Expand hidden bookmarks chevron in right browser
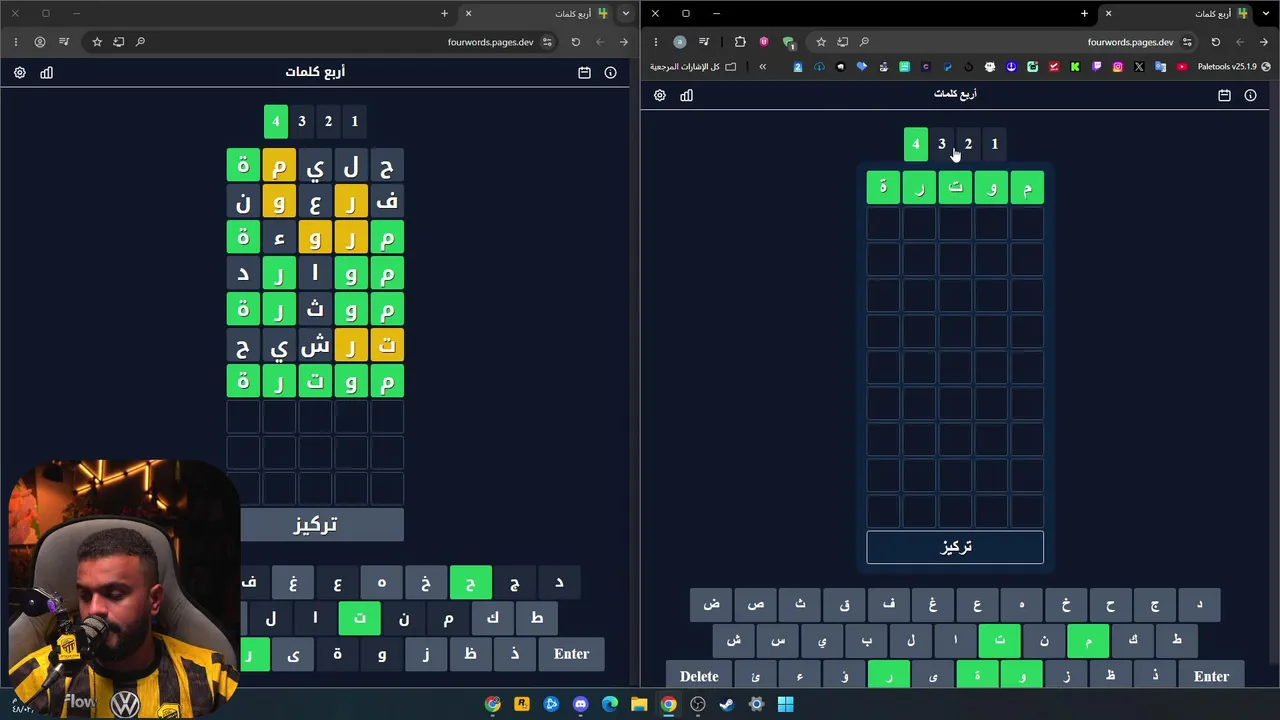This screenshot has width=1280, height=720. pyautogui.click(x=763, y=67)
